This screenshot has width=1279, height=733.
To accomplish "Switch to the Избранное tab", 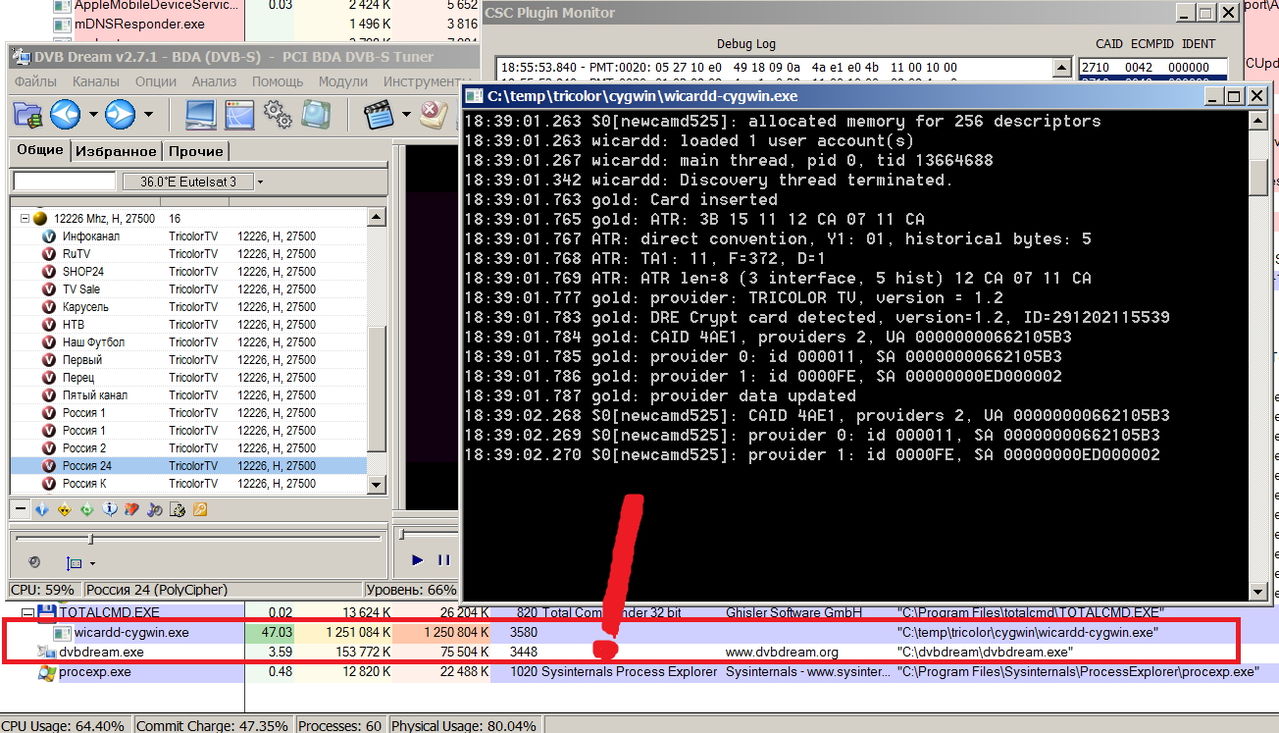I will [x=116, y=151].
